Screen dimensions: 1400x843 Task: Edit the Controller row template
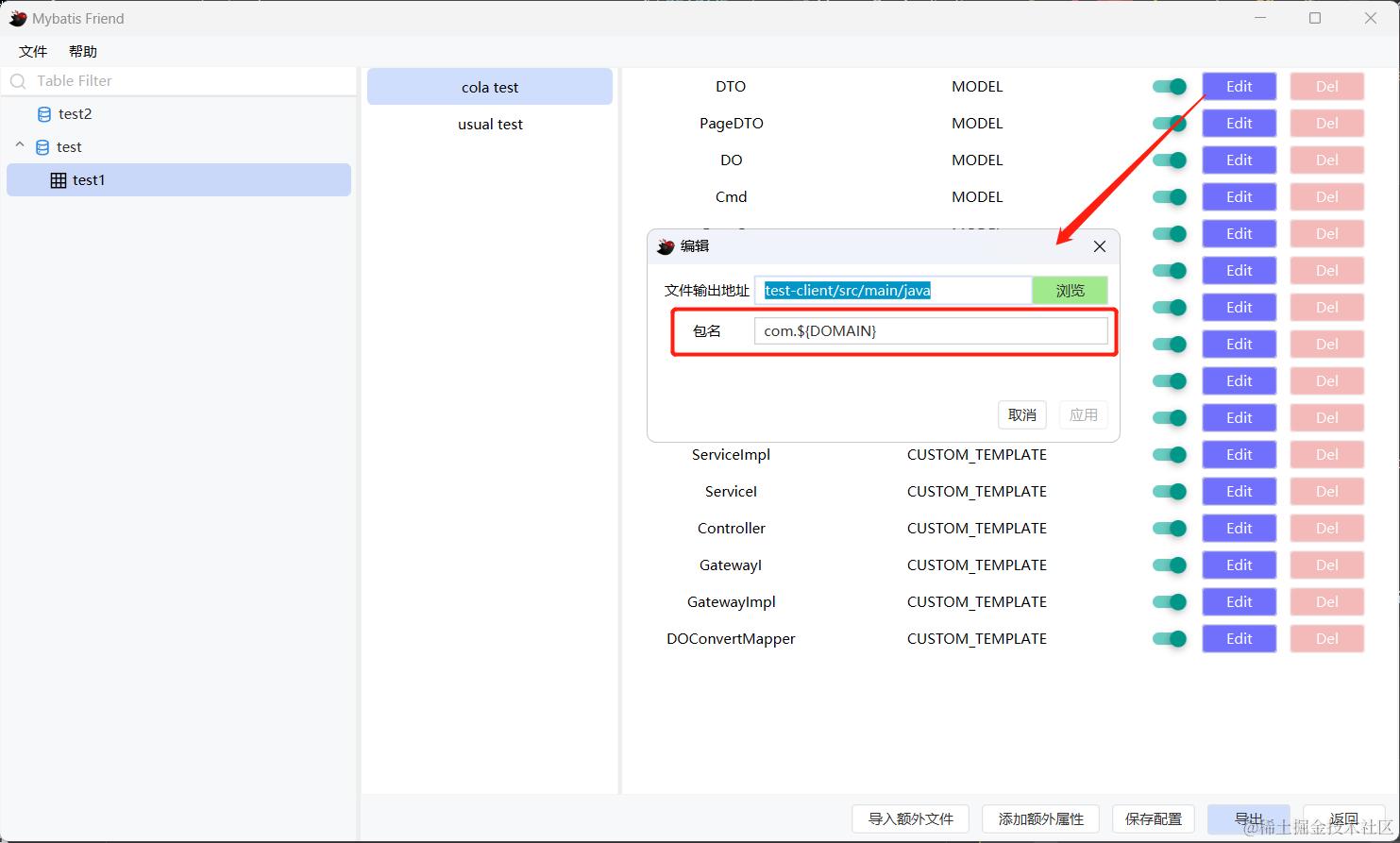(1239, 529)
